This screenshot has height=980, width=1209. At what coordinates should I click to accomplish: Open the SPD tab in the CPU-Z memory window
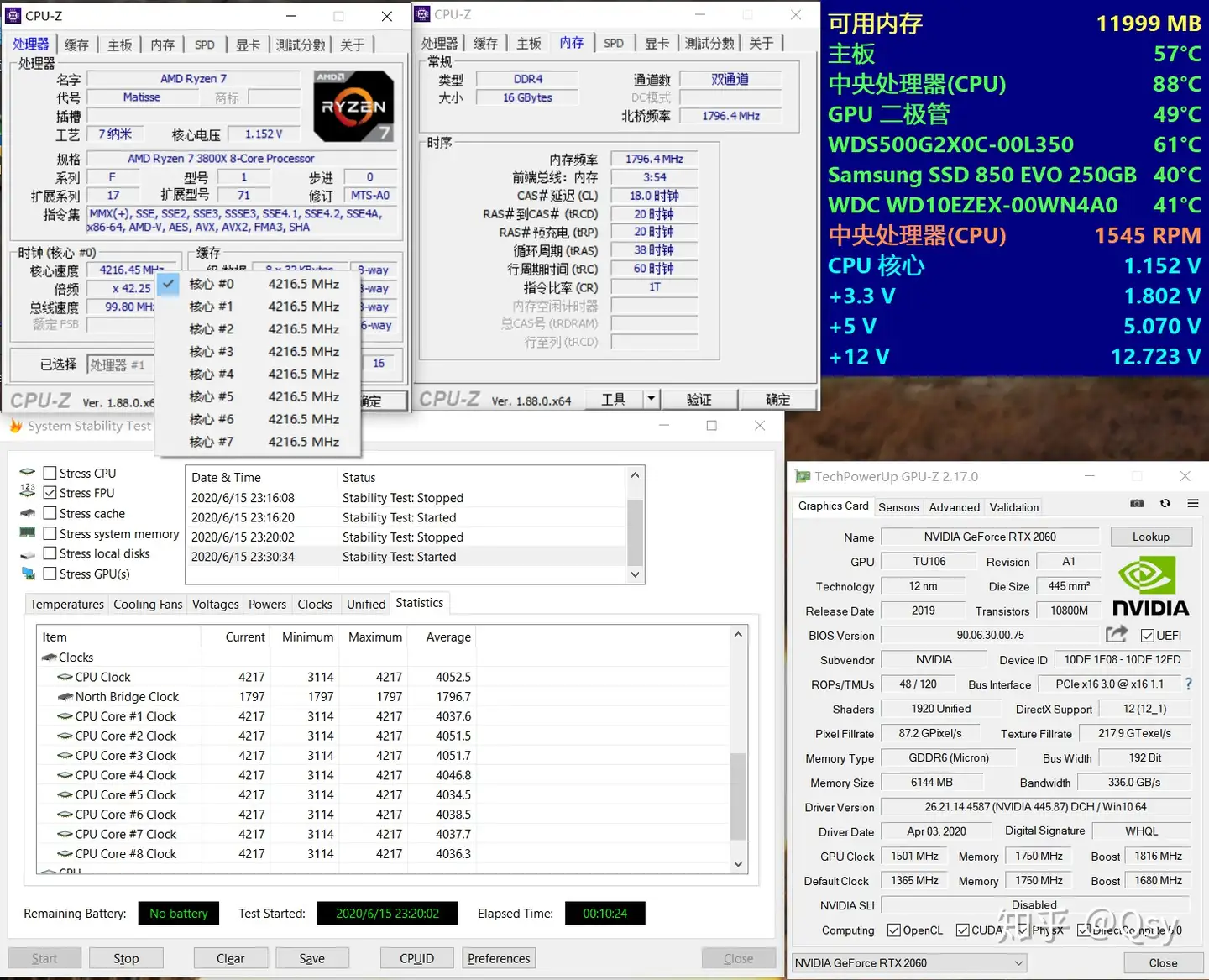(614, 43)
